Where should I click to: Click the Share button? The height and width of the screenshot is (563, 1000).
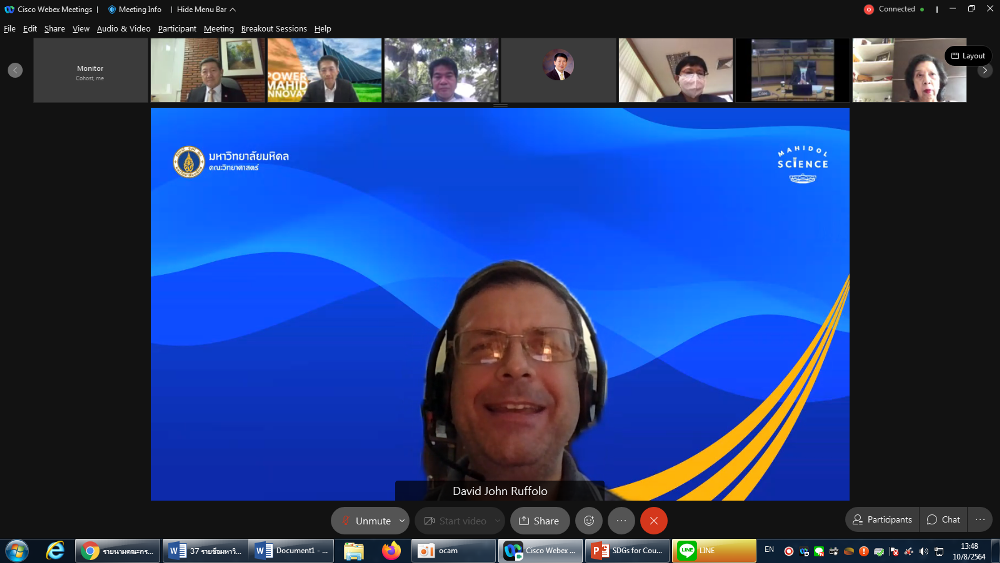coord(539,520)
